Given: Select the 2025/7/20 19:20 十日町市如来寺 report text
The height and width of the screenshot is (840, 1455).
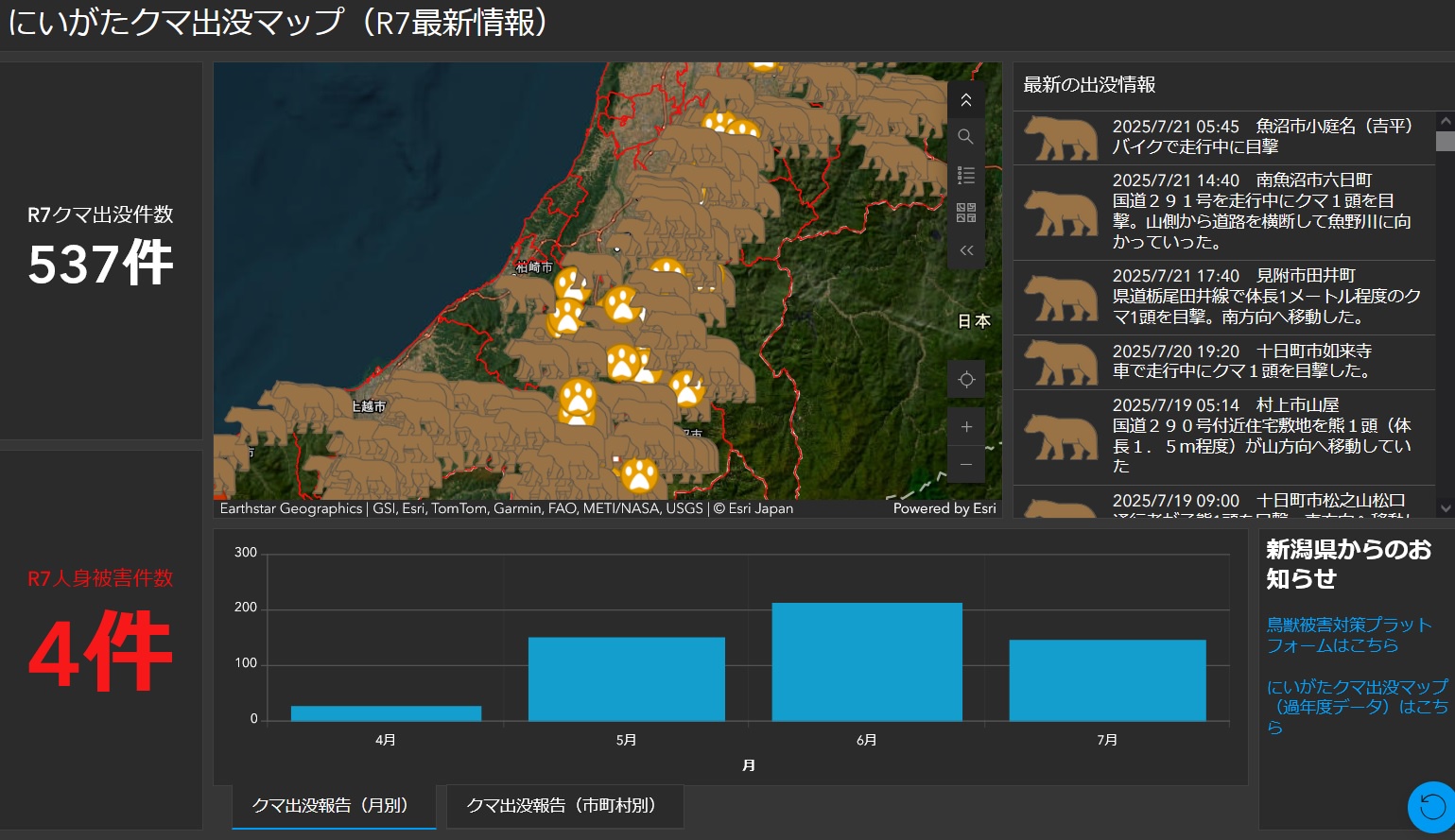Looking at the screenshot, I should [x=1242, y=361].
